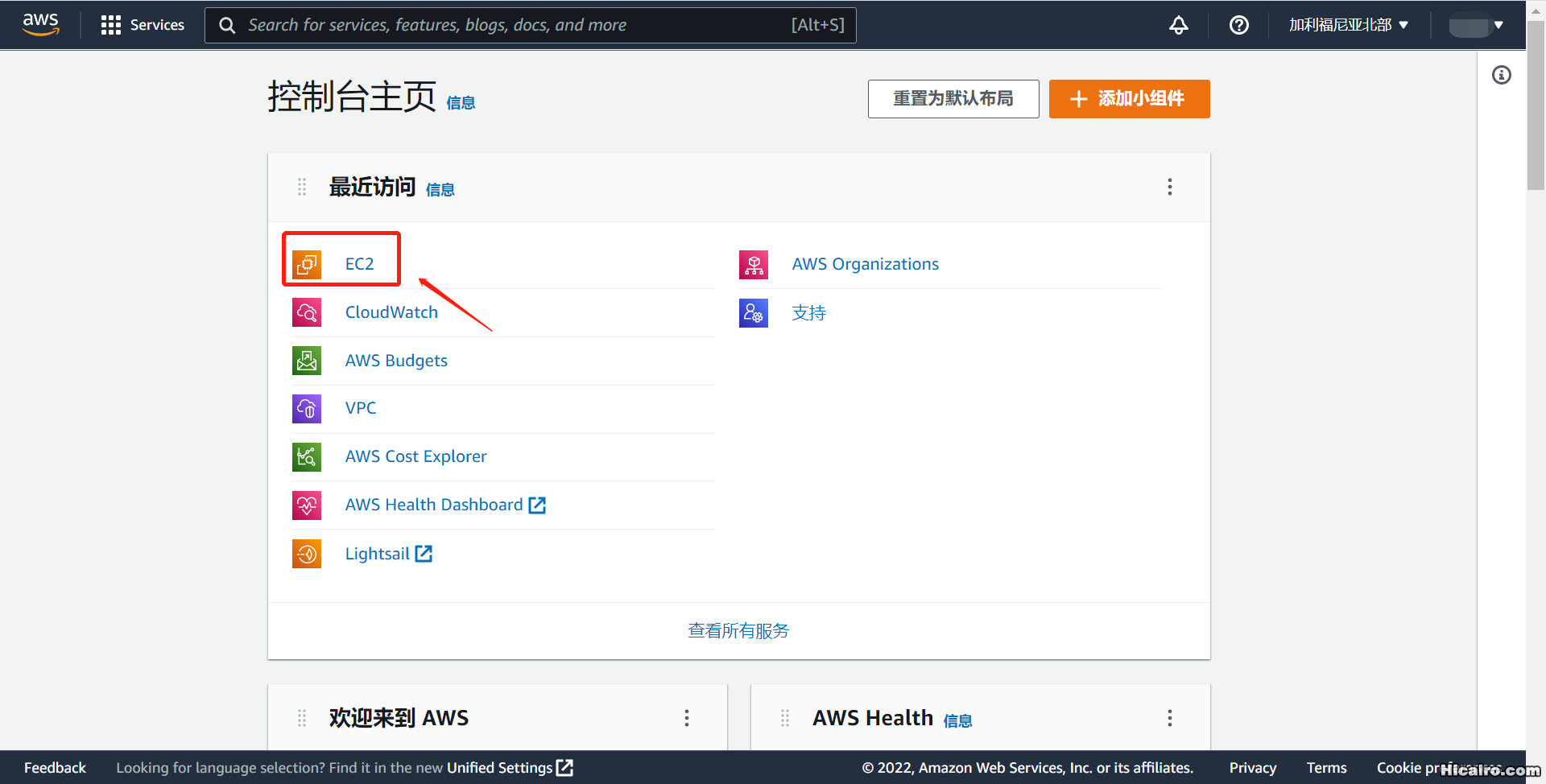The image size is (1546, 784).
Task: Click the AWS Health Dashboard icon
Action: tap(307, 505)
